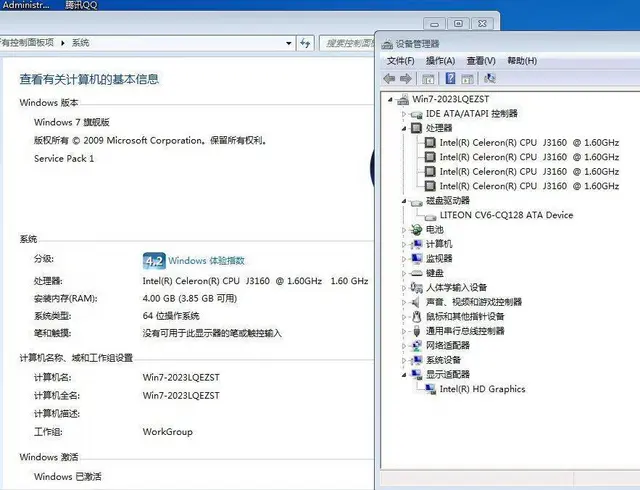Expand the 系统设备 node
This screenshot has height=490, width=640.
(x=404, y=360)
